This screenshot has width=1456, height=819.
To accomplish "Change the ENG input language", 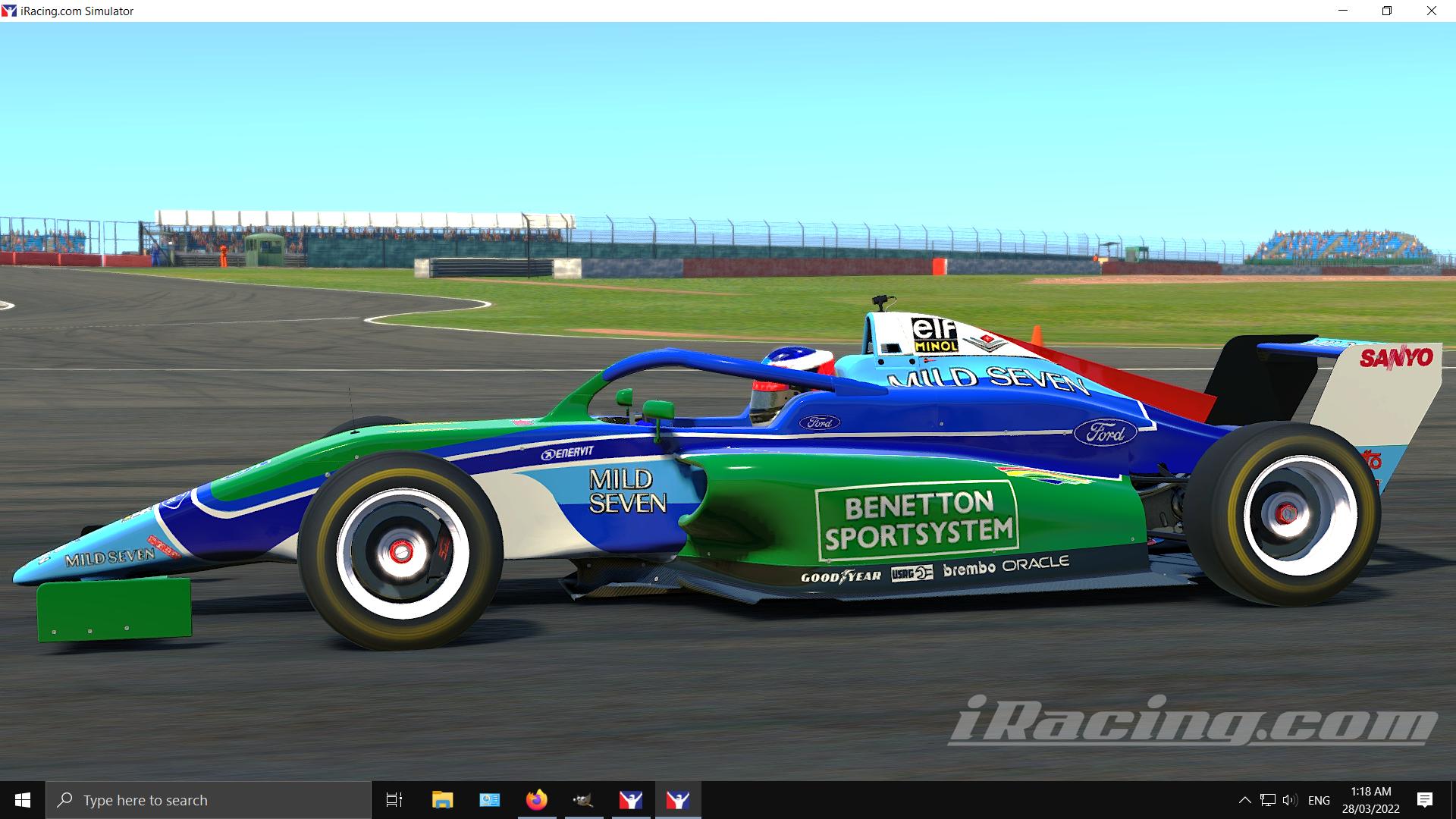I will [1319, 800].
